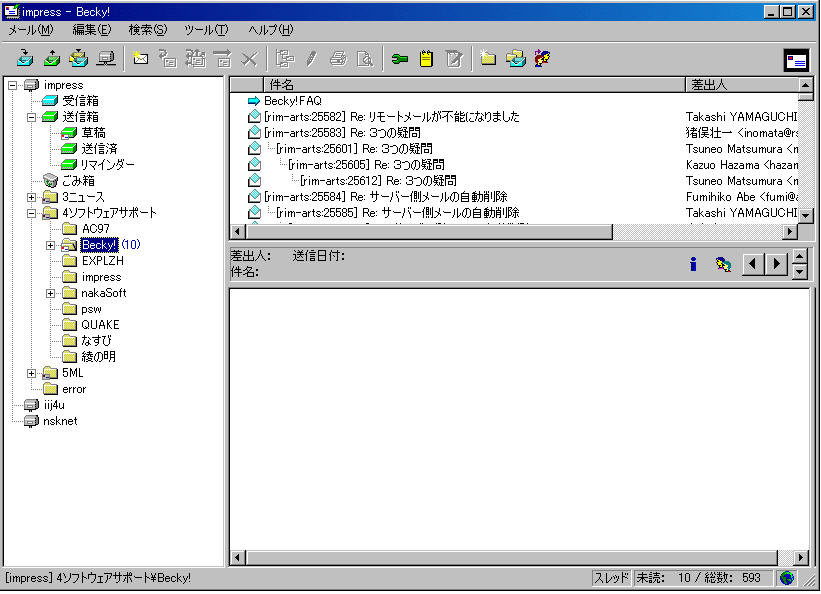Open remote mailbox computer icon
This screenshot has height=594, width=821.
point(106,58)
